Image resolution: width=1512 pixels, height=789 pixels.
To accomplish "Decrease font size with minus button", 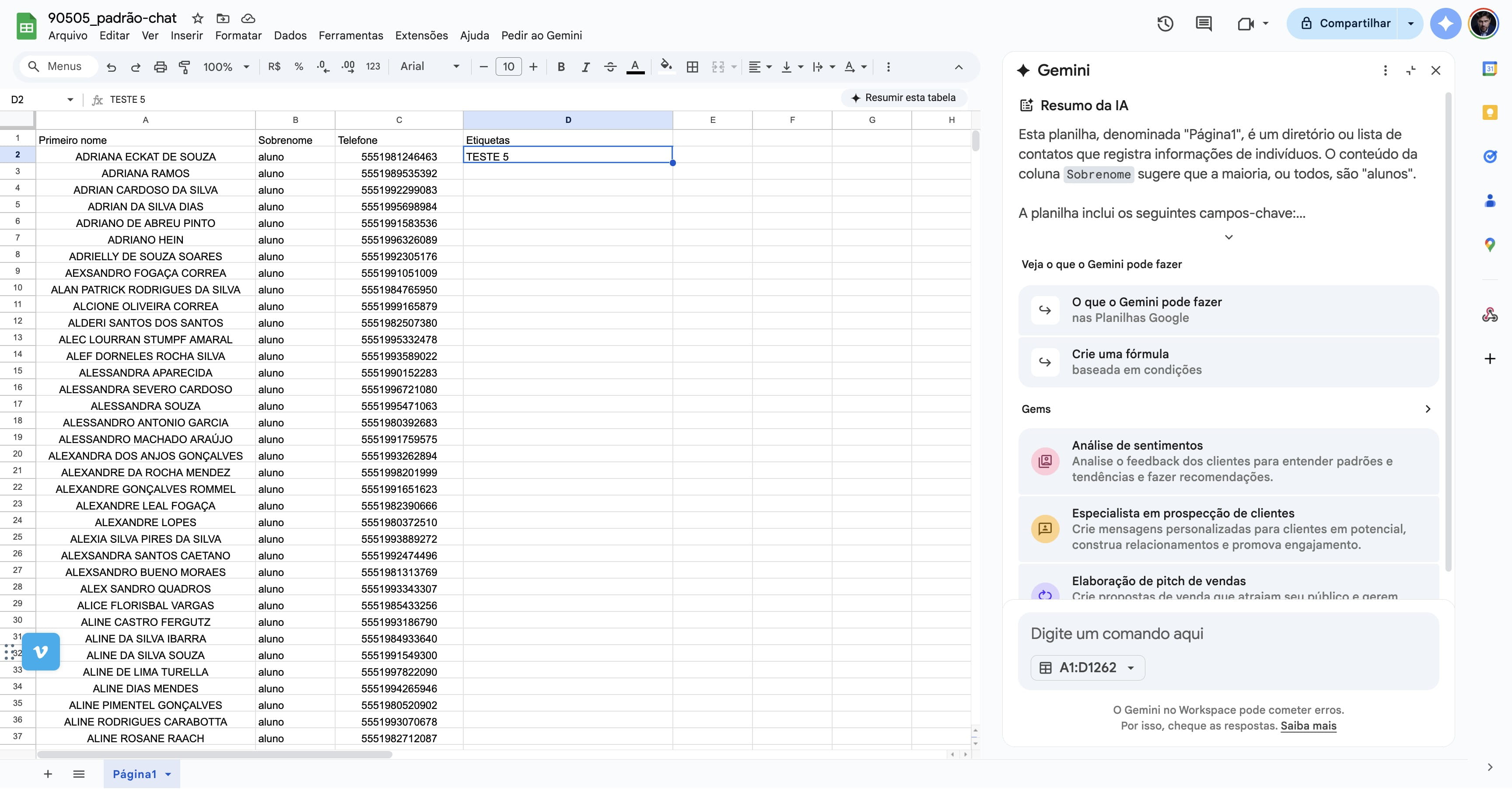I will pyautogui.click(x=483, y=67).
